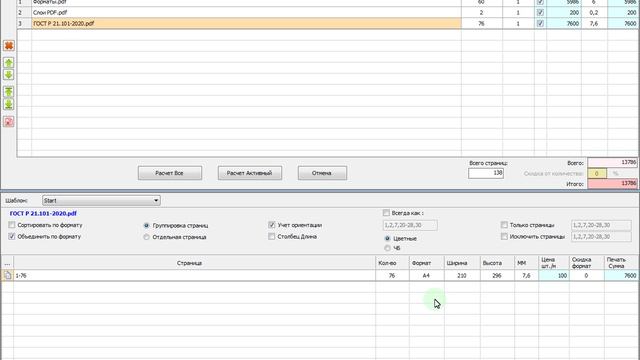Click the orange delete-file icon
The width and height of the screenshot is (640, 360).
tap(9, 45)
